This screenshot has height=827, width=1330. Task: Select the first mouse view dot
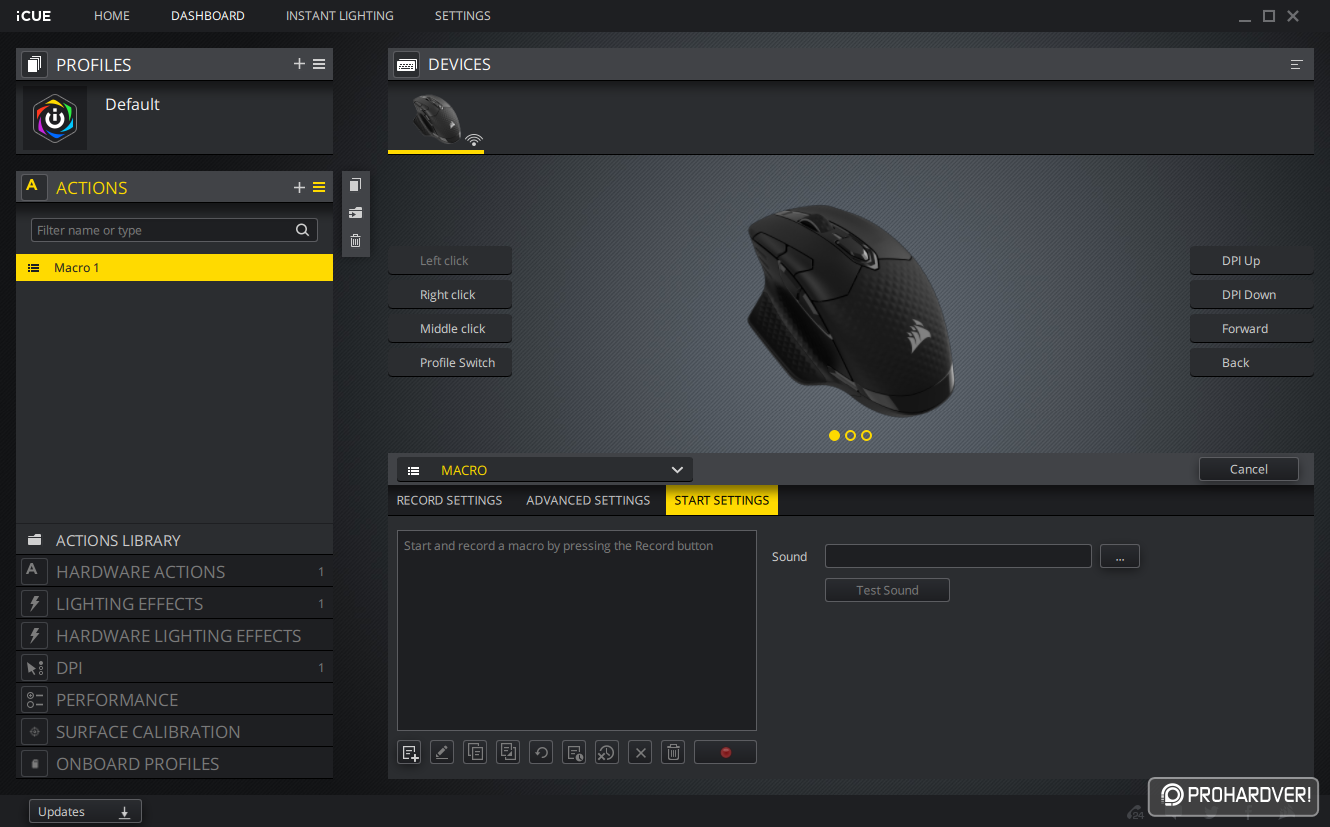pos(835,435)
